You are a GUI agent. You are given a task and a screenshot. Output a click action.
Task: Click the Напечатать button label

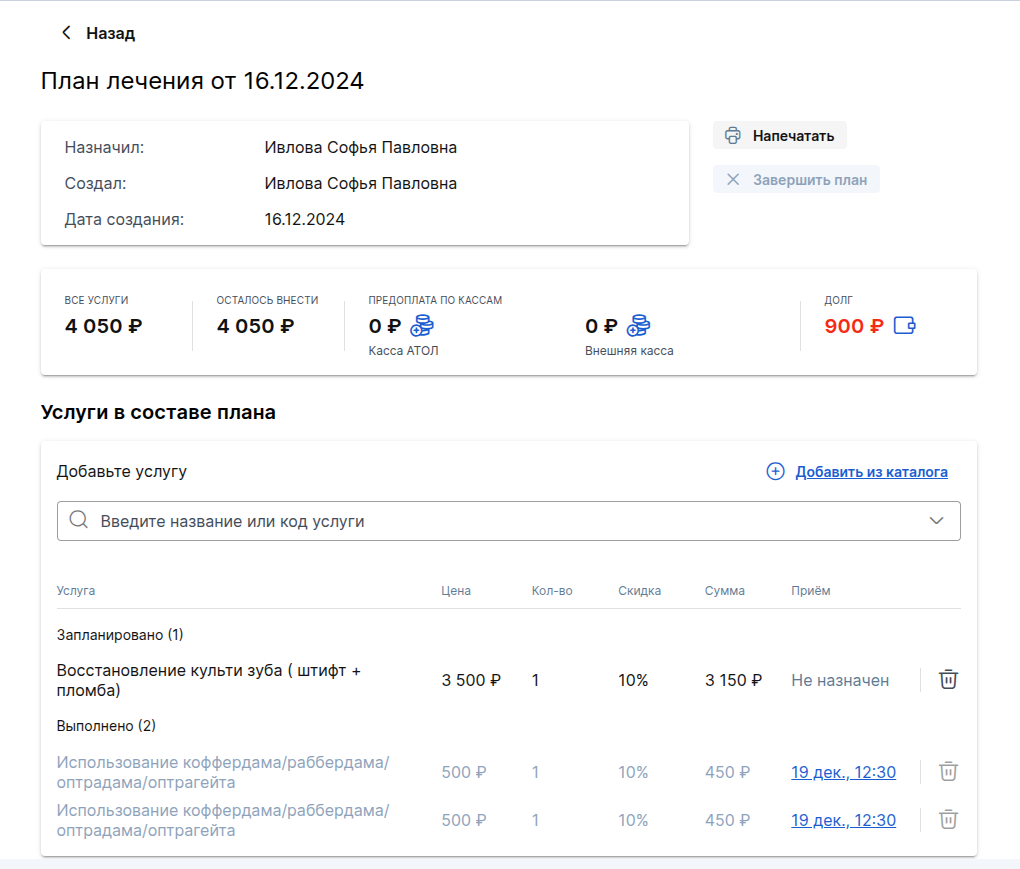[793, 136]
